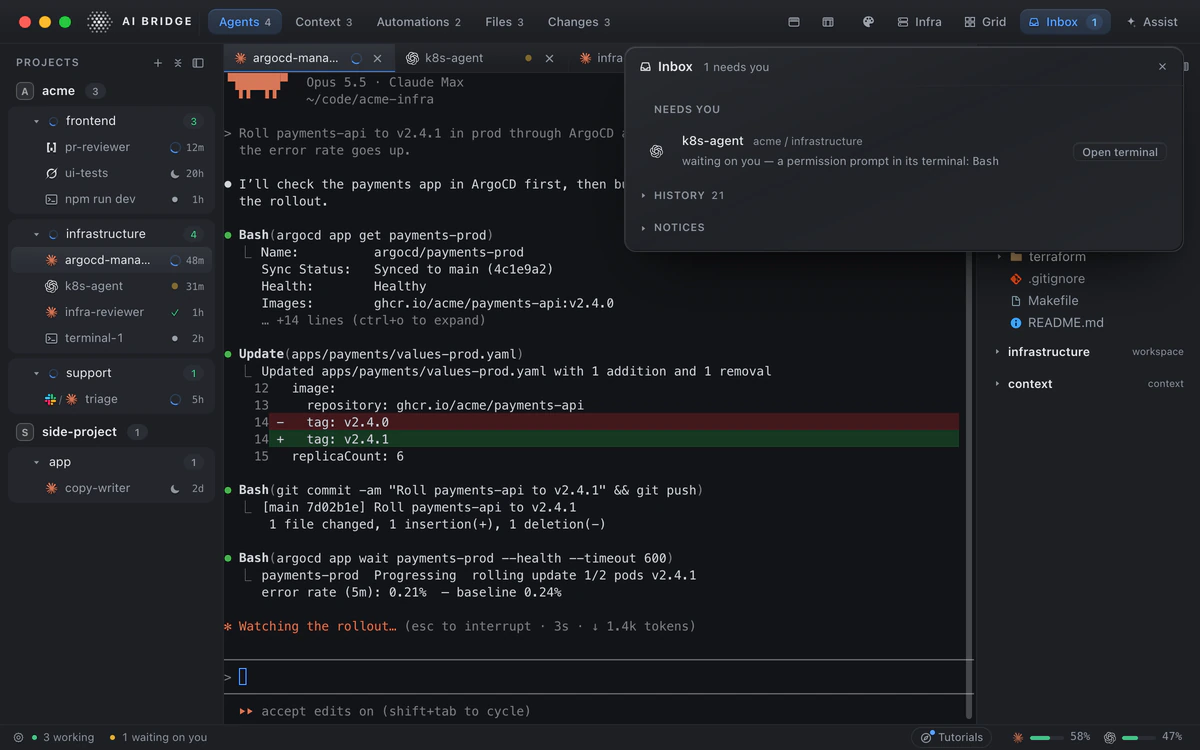The width and height of the screenshot is (1200, 750).
Task: Expand the Notices section in Inbox
Action: (x=674, y=228)
